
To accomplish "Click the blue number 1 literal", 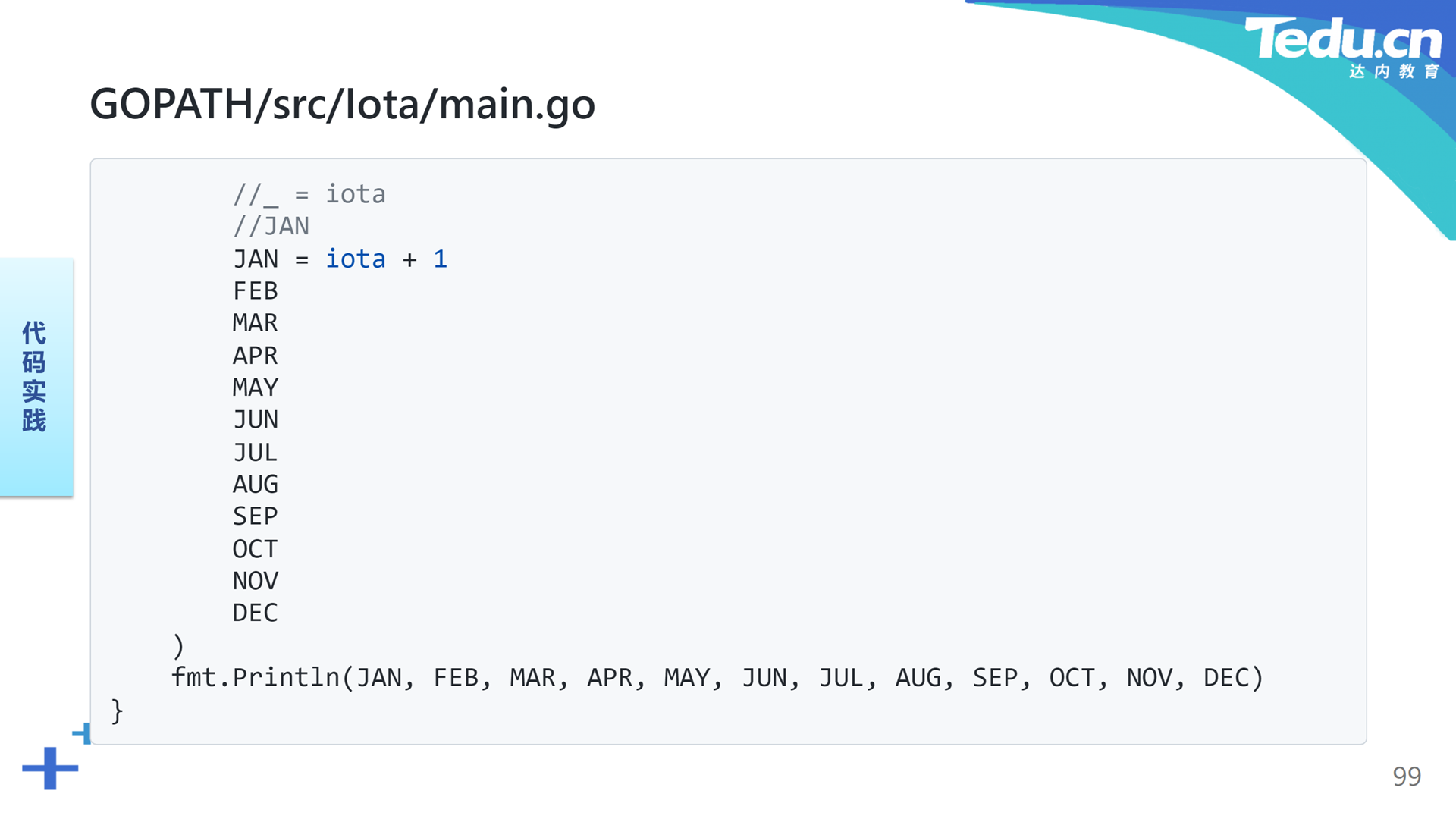I will [441, 259].
